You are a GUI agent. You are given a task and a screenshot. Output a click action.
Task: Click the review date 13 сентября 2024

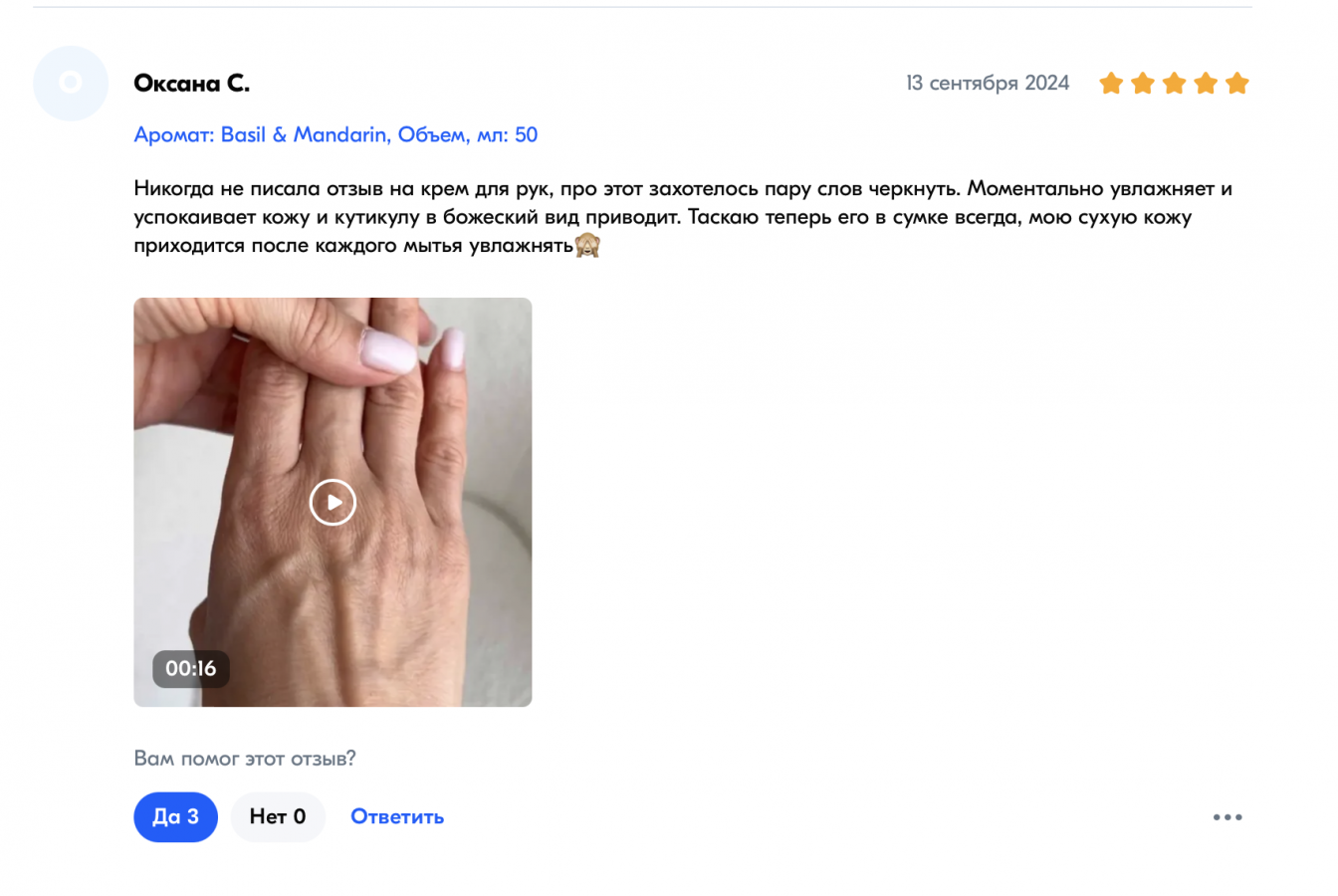coord(988,83)
